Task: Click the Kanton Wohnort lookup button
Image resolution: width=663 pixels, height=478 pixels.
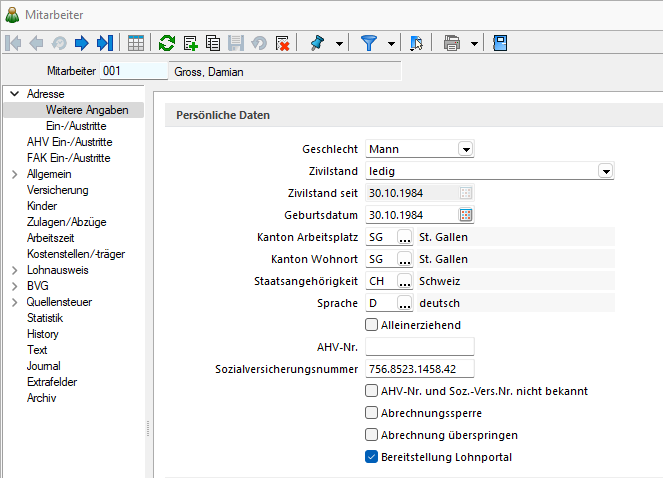Action: (x=404, y=259)
